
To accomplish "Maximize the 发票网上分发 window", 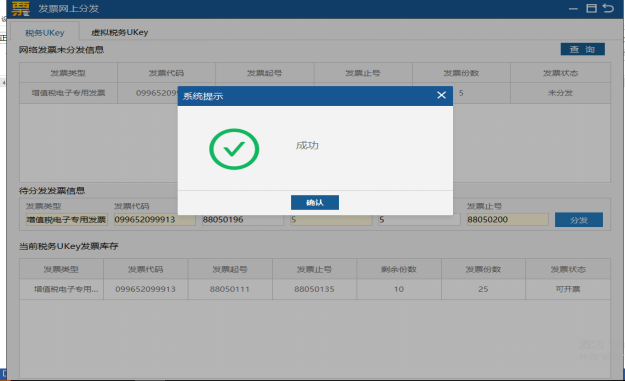I will point(592,8).
